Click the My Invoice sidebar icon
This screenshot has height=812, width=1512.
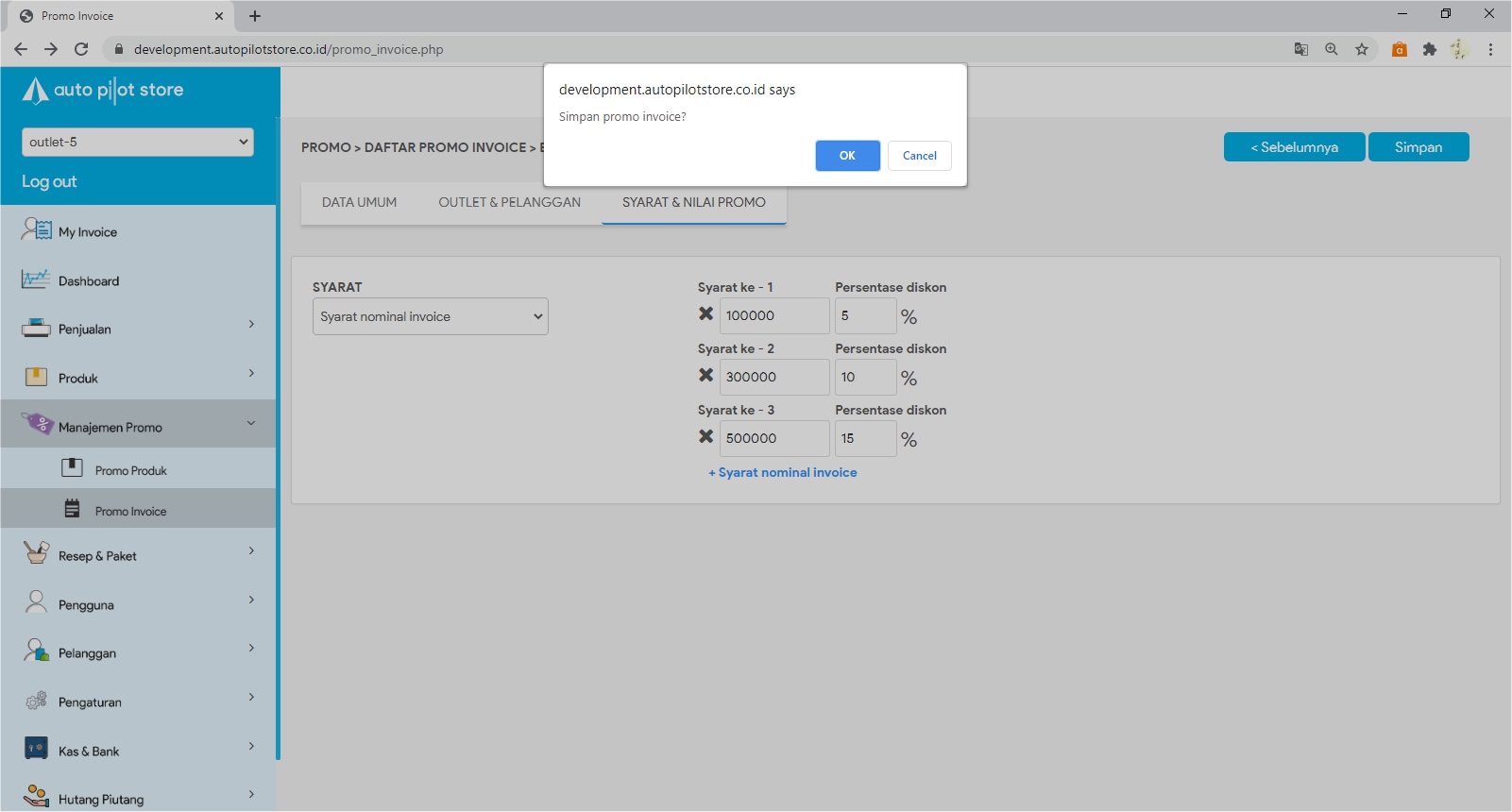tap(36, 229)
